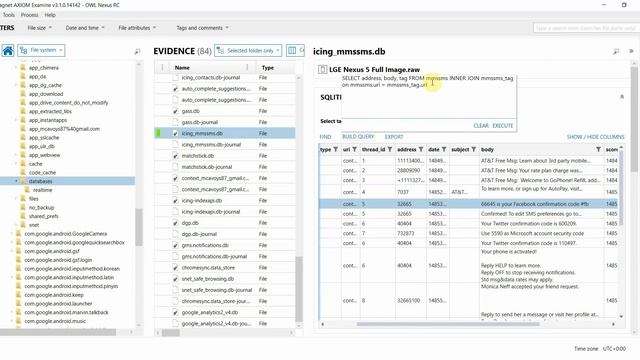640x360 pixels.
Task: Switch to the BUILD QUERY tab
Action: (x=358, y=137)
